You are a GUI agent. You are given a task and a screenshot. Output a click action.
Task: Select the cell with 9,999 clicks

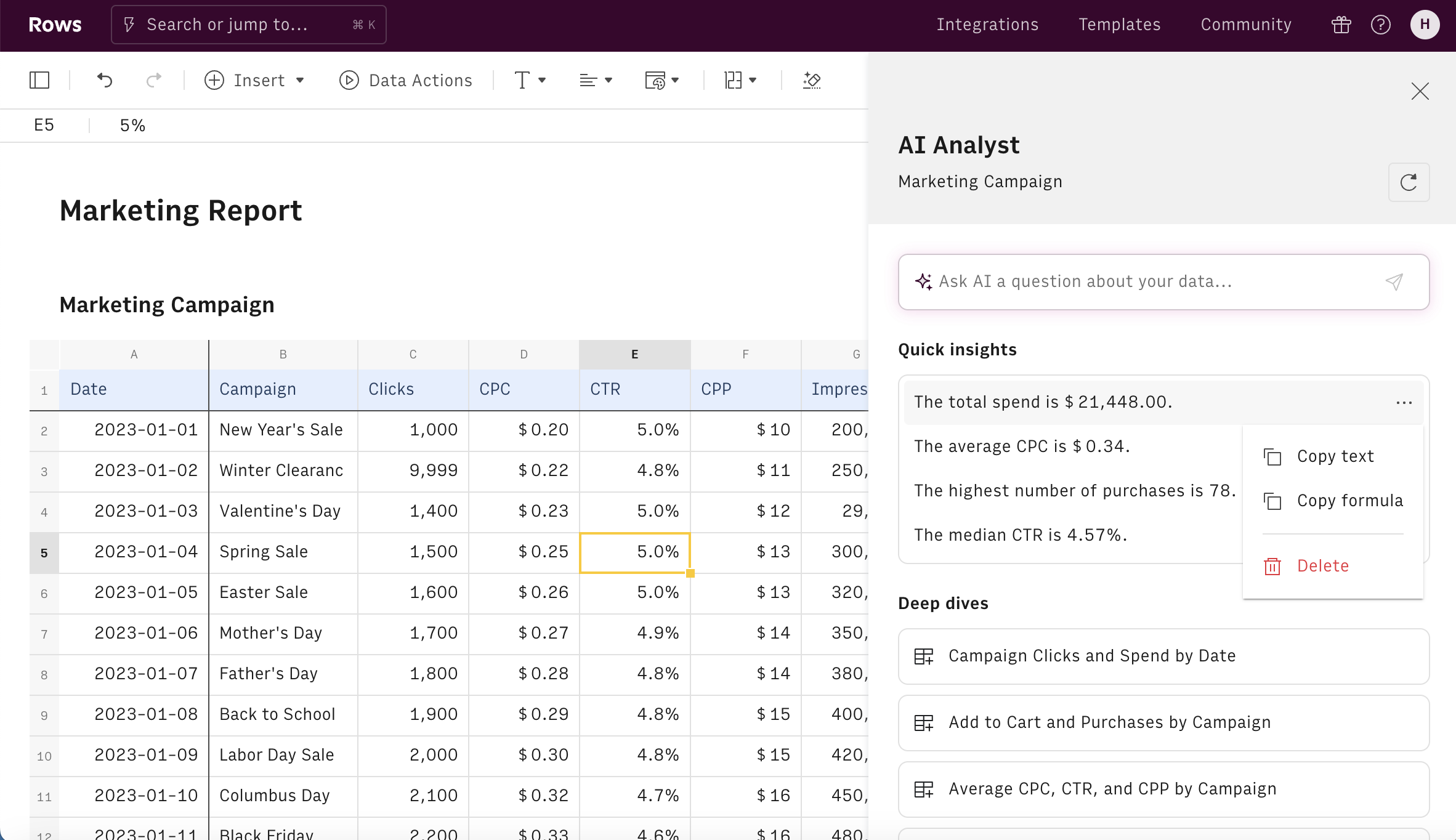(413, 471)
